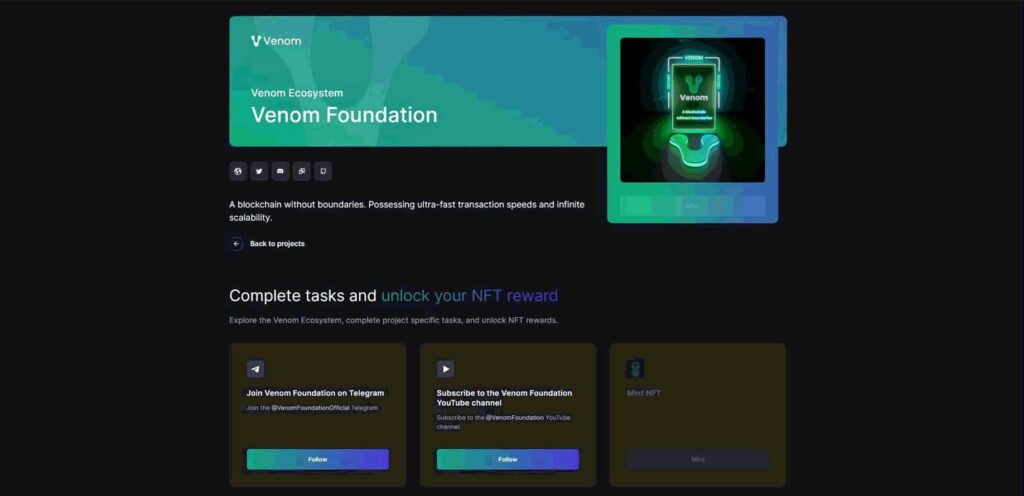Click the disabled Mint button in the Mint NFT card
This screenshot has height=496, width=1024.
pos(697,459)
